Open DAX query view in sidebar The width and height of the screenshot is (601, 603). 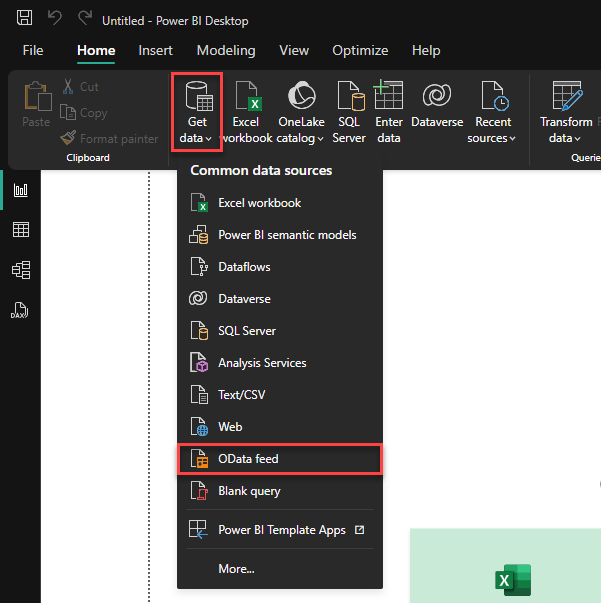20,310
